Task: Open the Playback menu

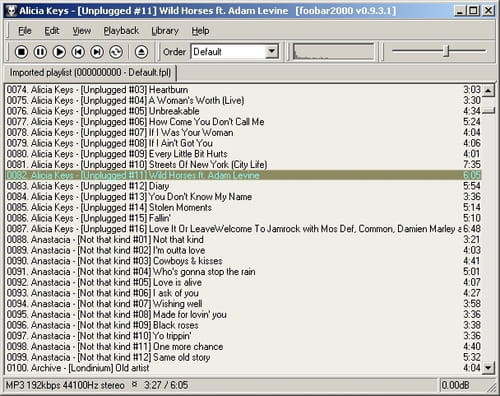Action: tap(121, 31)
